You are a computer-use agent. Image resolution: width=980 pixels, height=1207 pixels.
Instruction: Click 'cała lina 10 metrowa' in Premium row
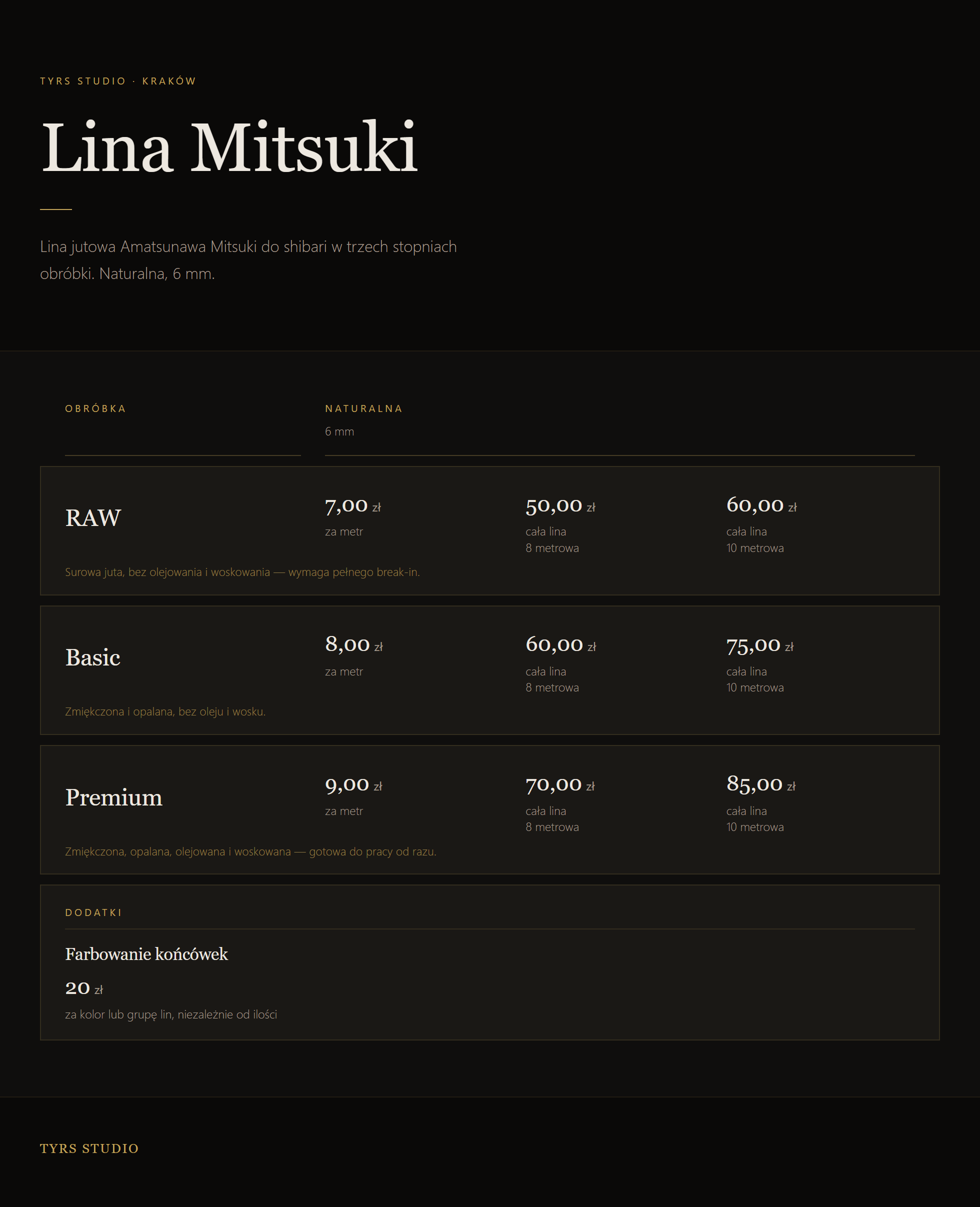tap(755, 819)
